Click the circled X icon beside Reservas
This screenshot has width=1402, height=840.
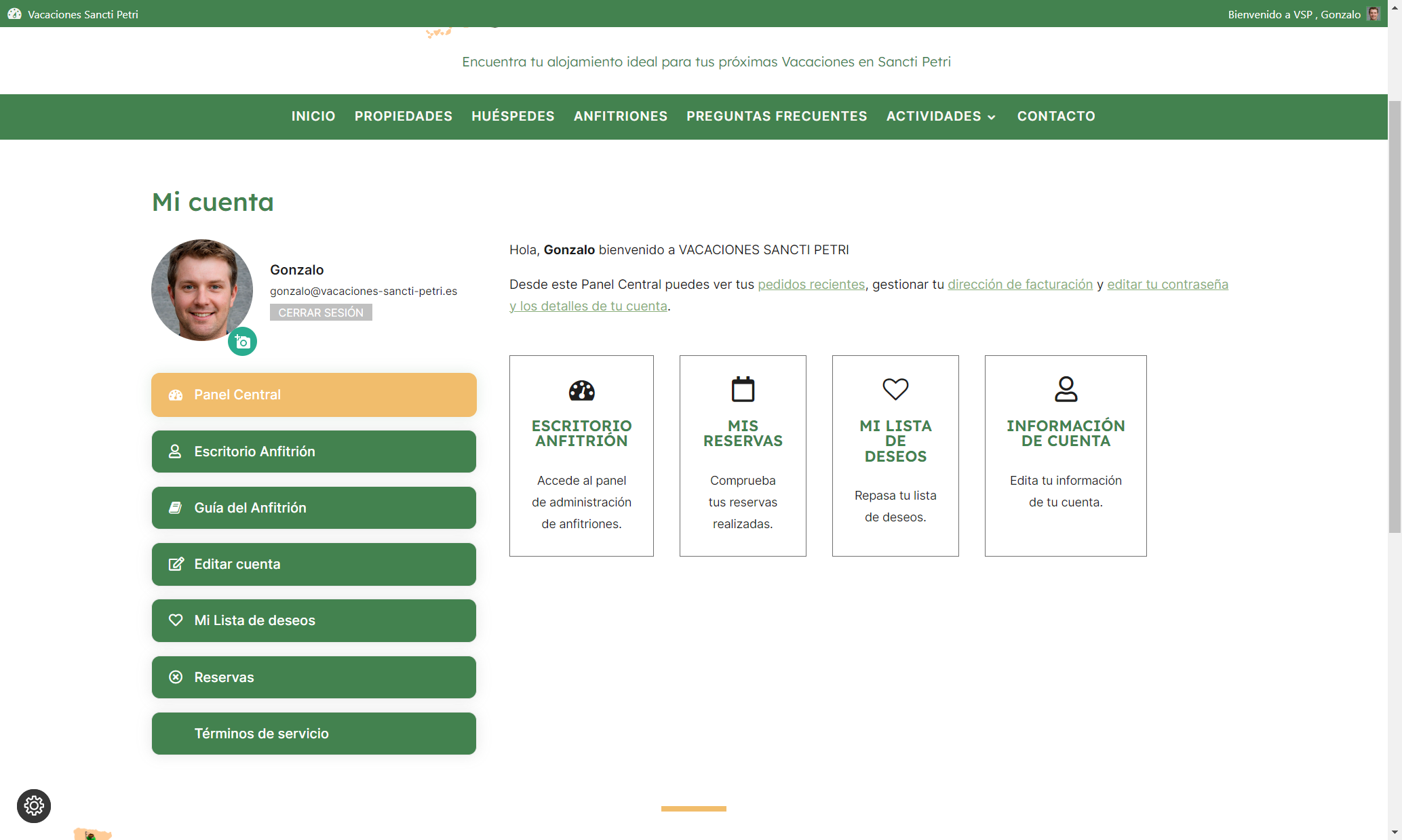(176, 677)
